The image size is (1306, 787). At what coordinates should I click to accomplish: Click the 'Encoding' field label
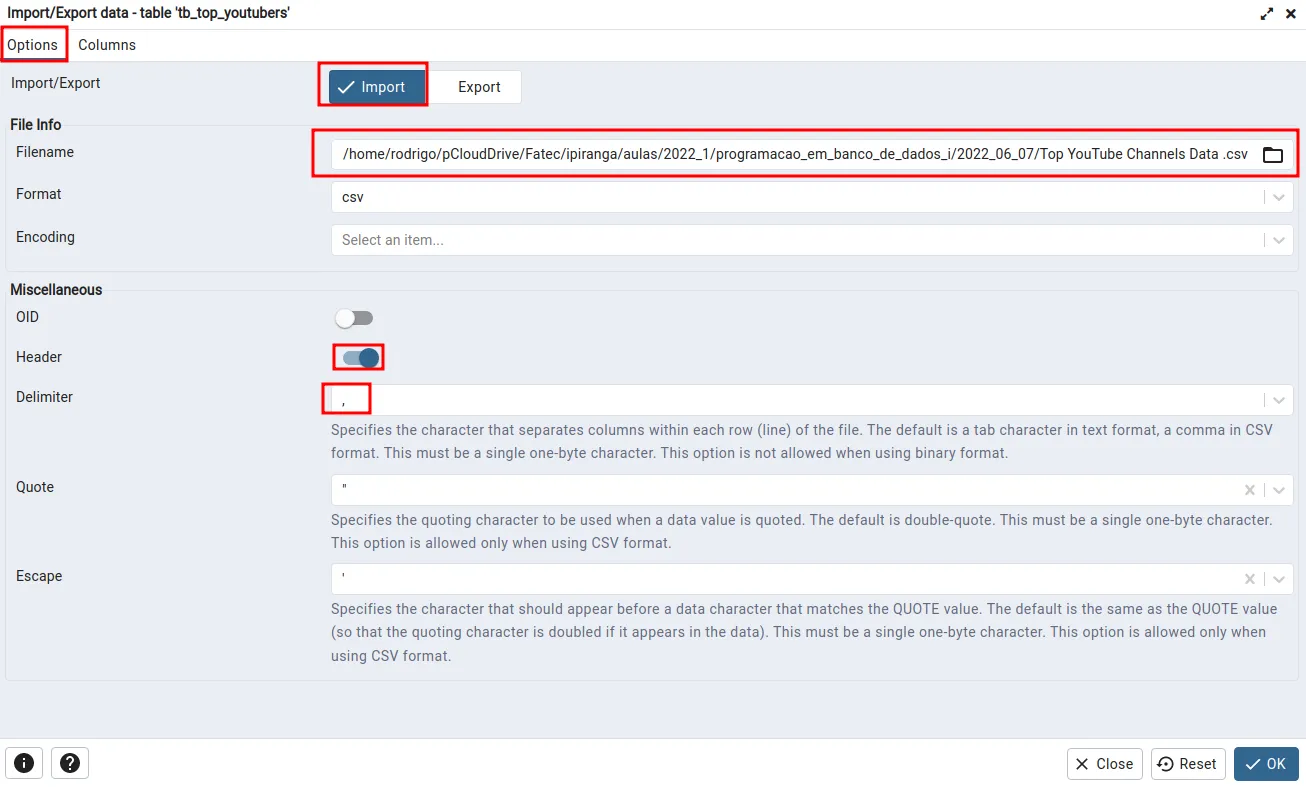tap(45, 237)
